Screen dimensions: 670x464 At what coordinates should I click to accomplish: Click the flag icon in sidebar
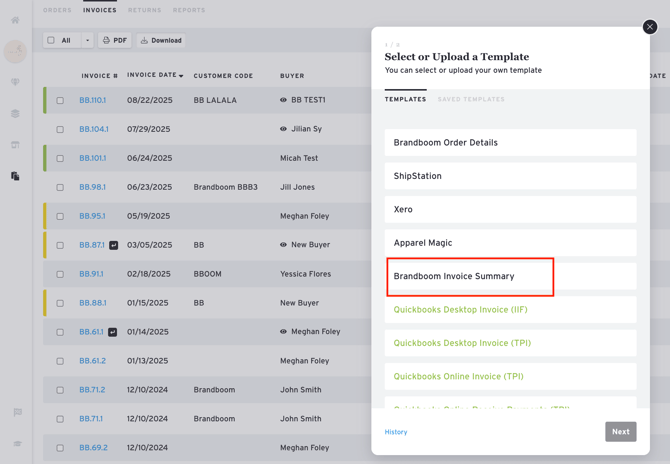pos(17,412)
